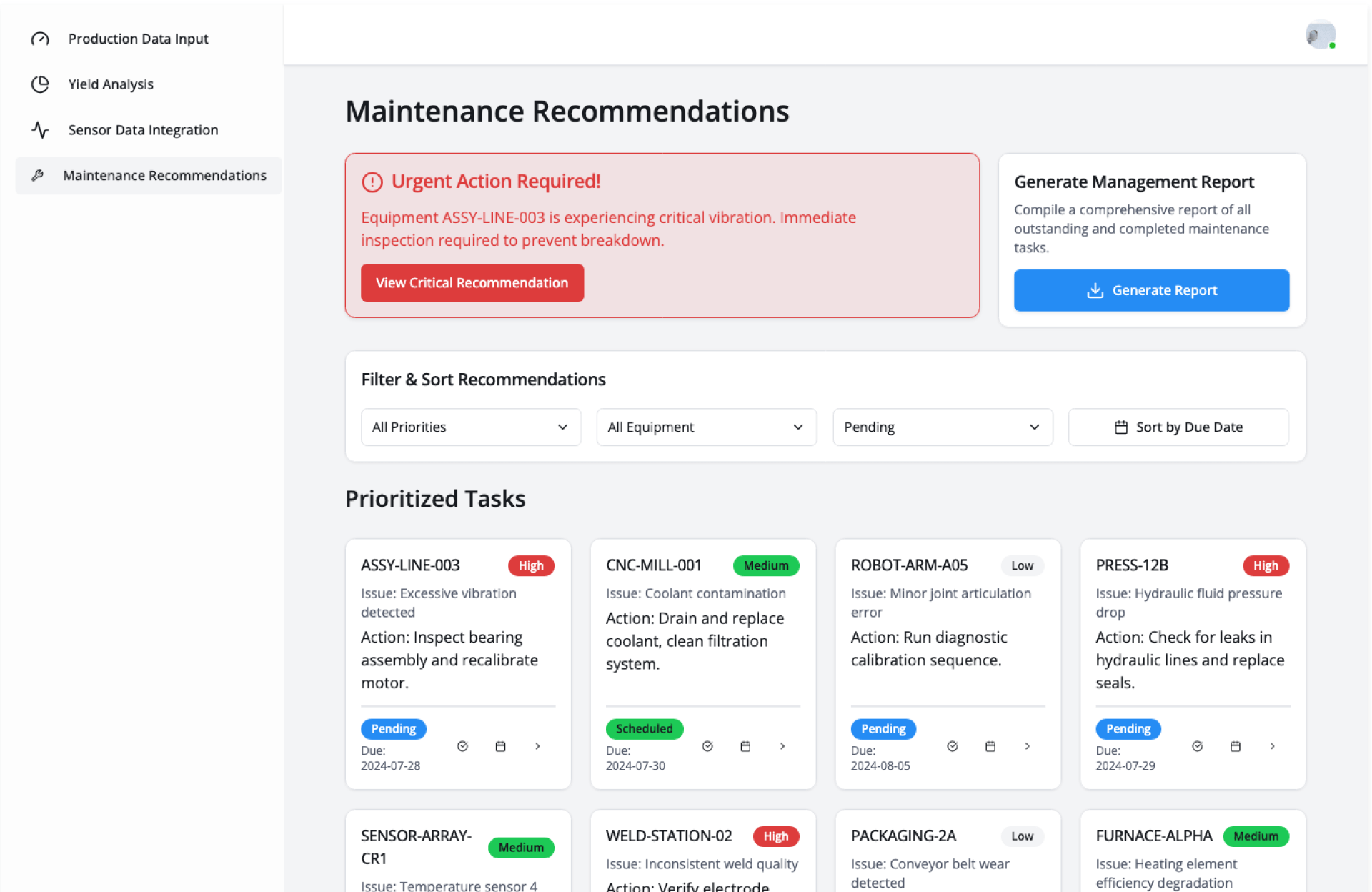Click the pie chart icon for Yield Analysis
Image resolution: width=1372 pixels, height=892 pixels.
[x=40, y=84]
